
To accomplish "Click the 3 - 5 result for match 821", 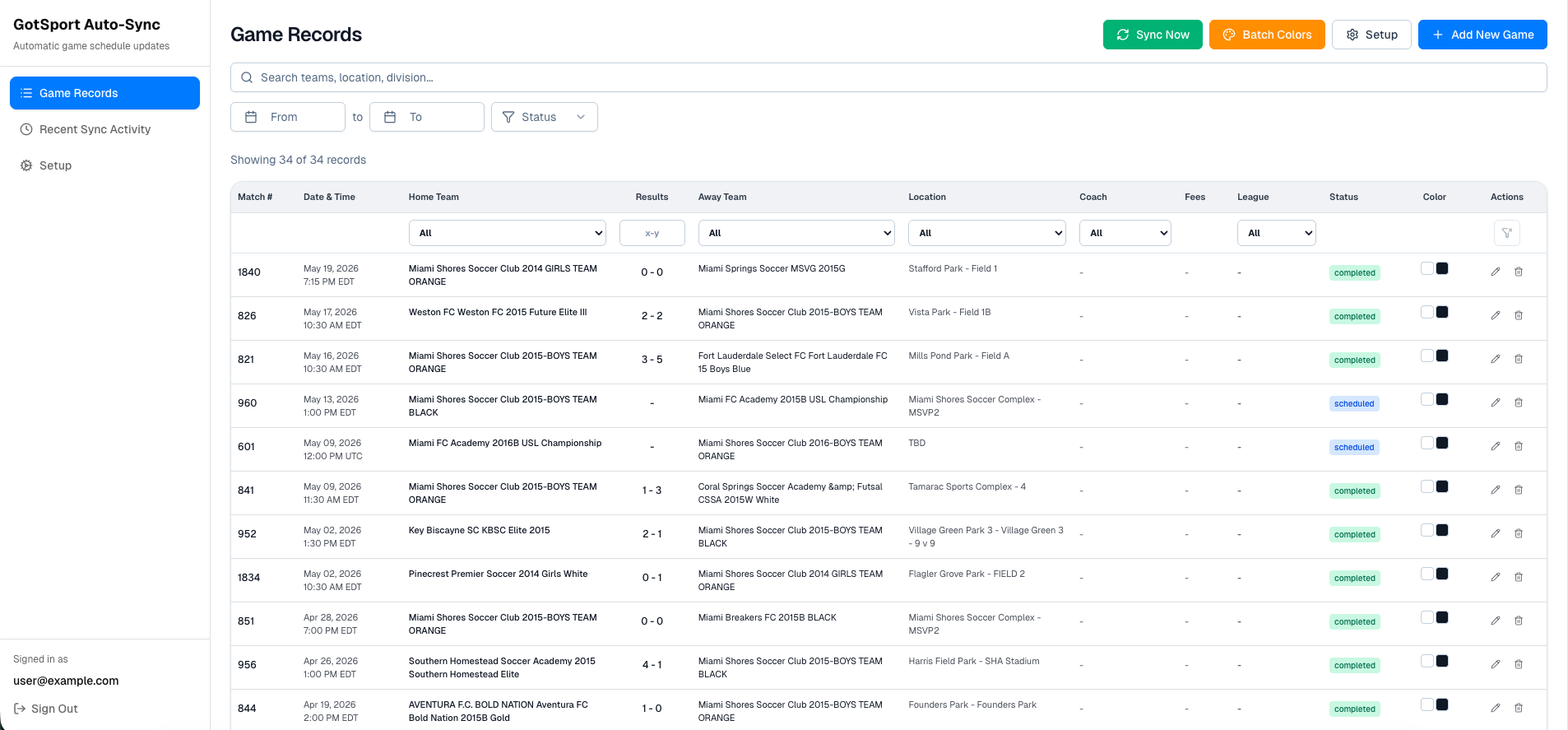I will (652, 360).
